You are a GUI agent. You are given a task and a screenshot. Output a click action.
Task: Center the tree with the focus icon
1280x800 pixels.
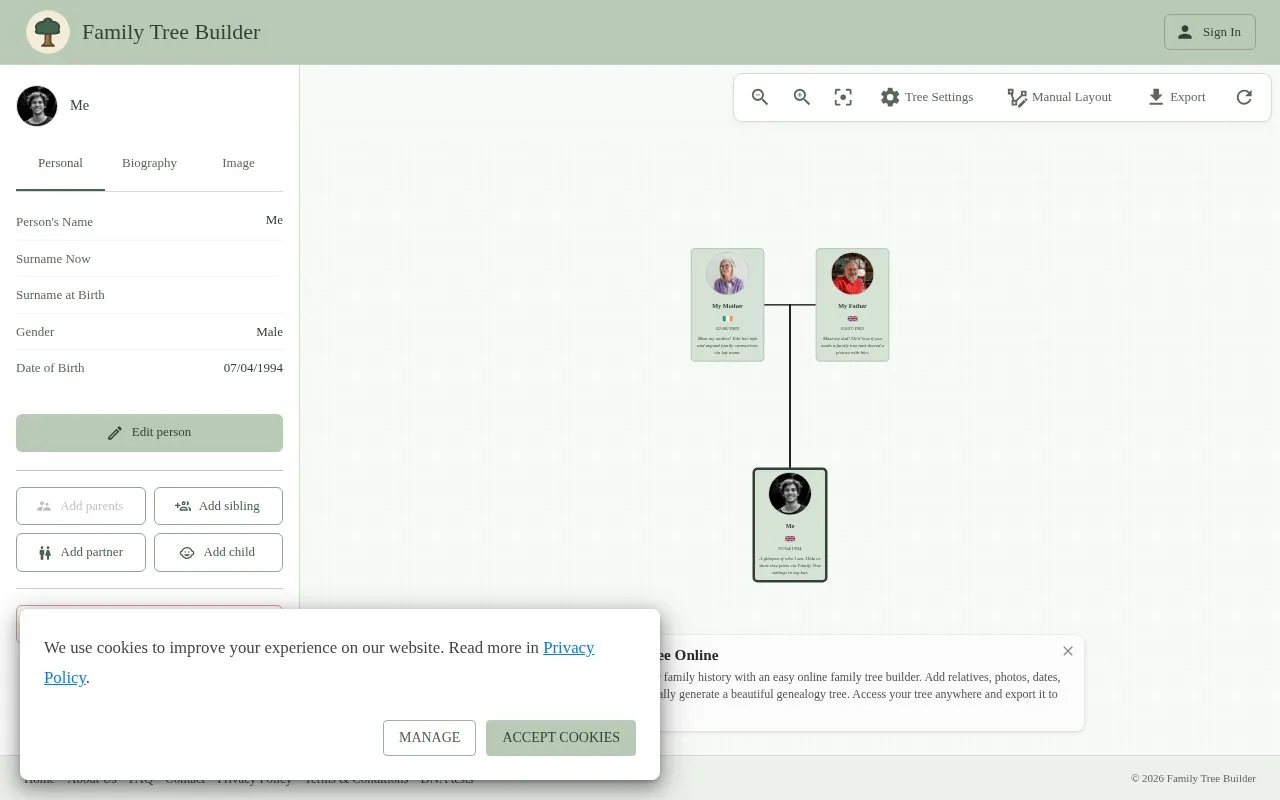point(843,97)
